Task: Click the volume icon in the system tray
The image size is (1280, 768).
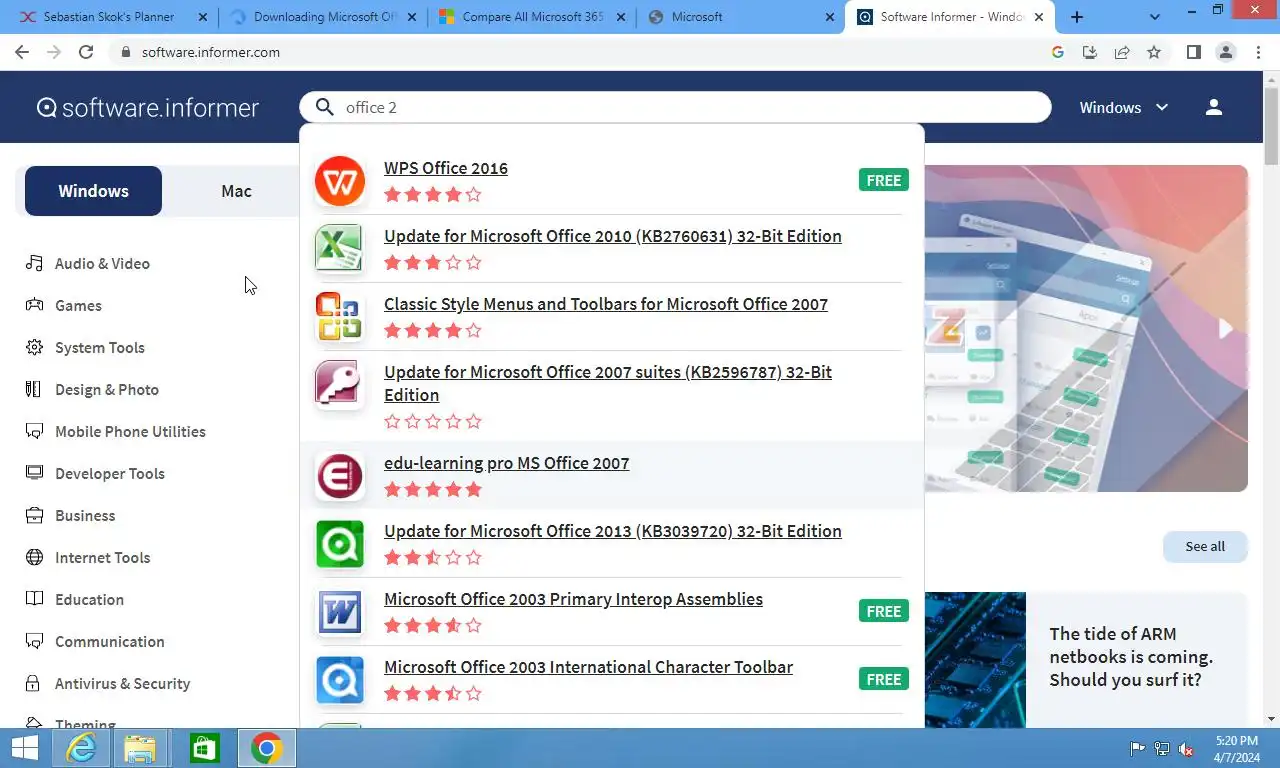Action: 1186,748
